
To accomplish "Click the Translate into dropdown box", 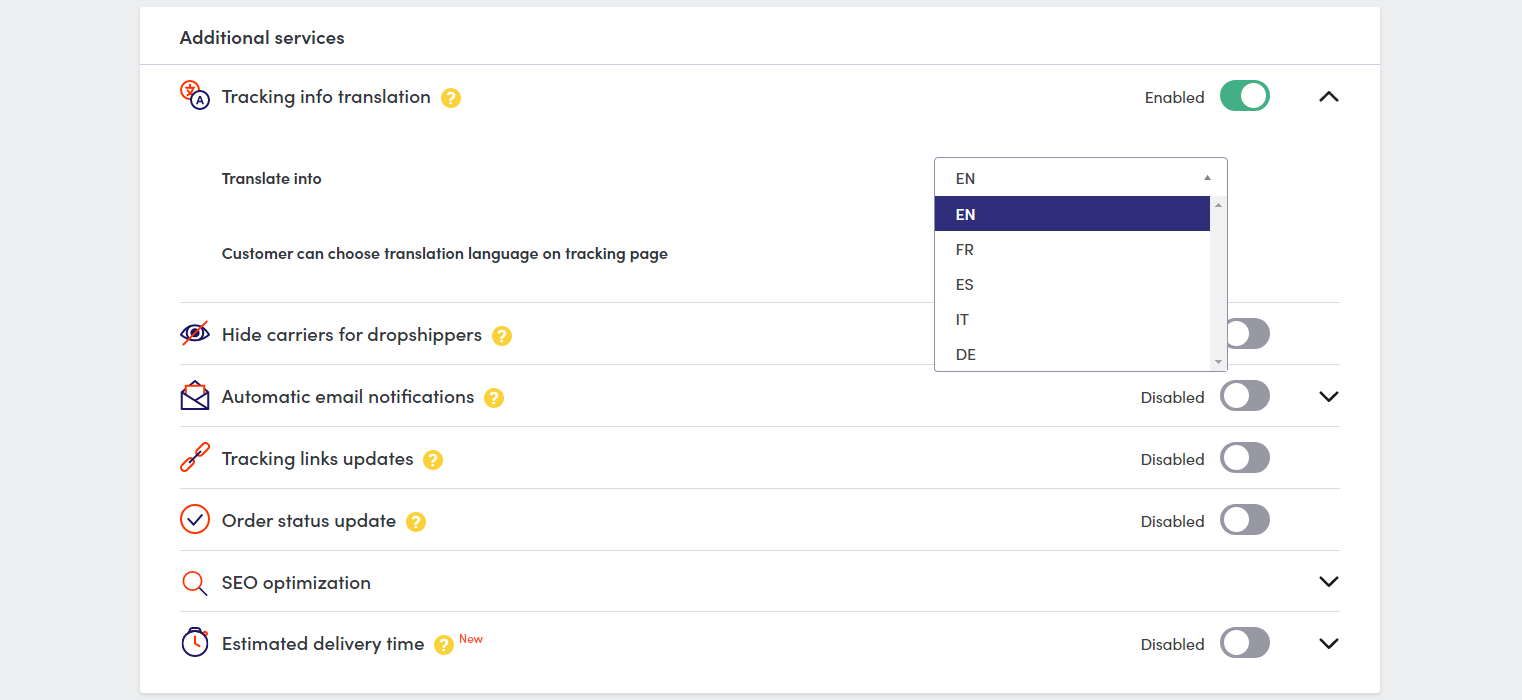I will (x=1081, y=178).
